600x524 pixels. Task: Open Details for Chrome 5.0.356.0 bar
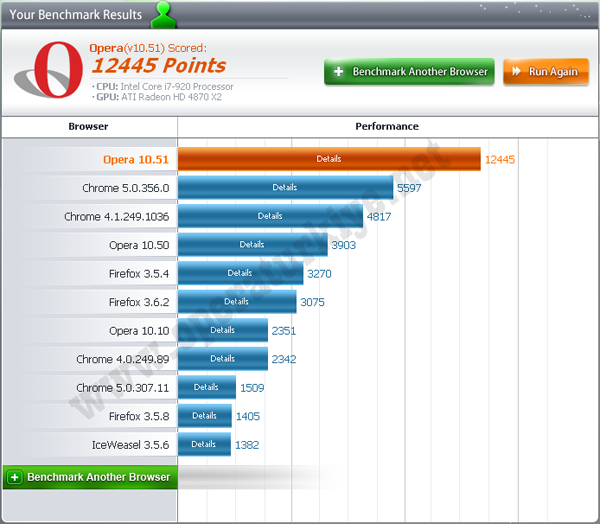(285, 187)
